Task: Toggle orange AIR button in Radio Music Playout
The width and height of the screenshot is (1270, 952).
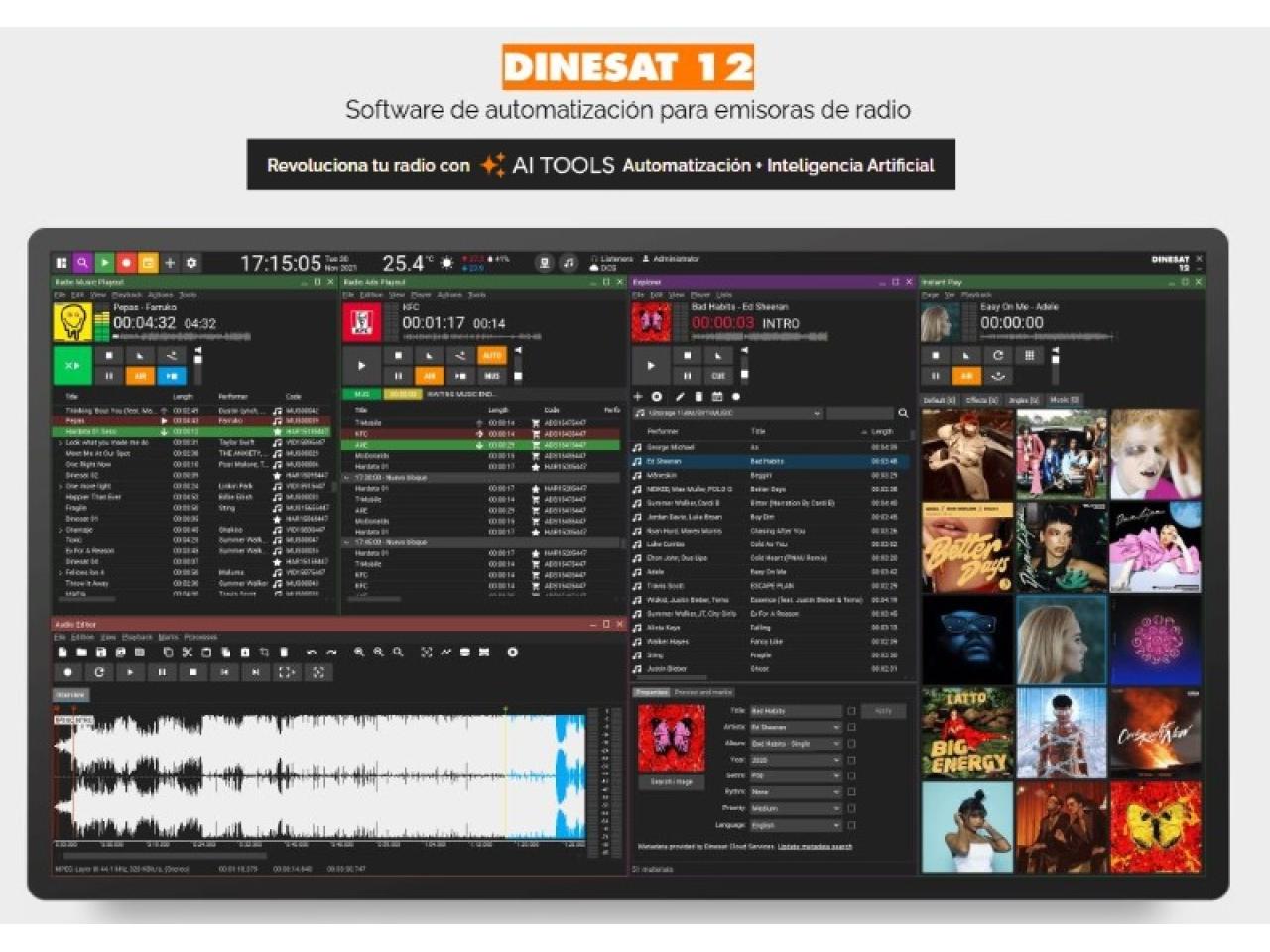Action: point(140,376)
